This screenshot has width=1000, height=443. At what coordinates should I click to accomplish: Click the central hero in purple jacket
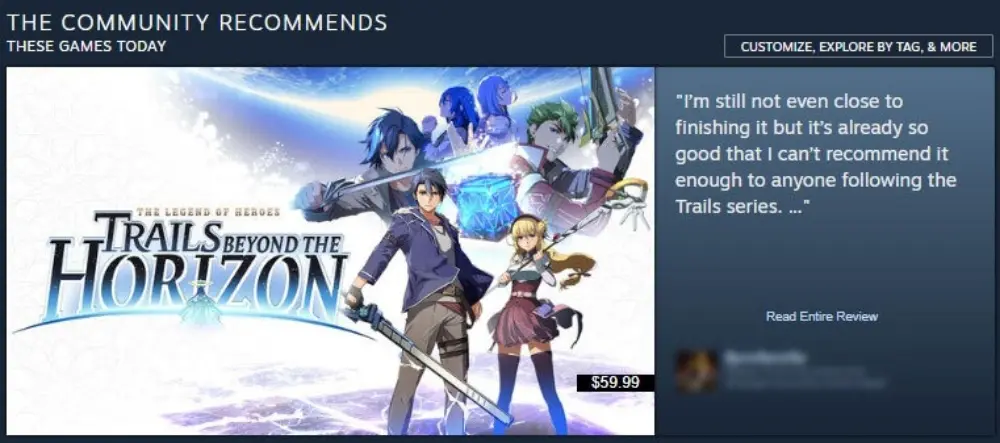[427, 300]
